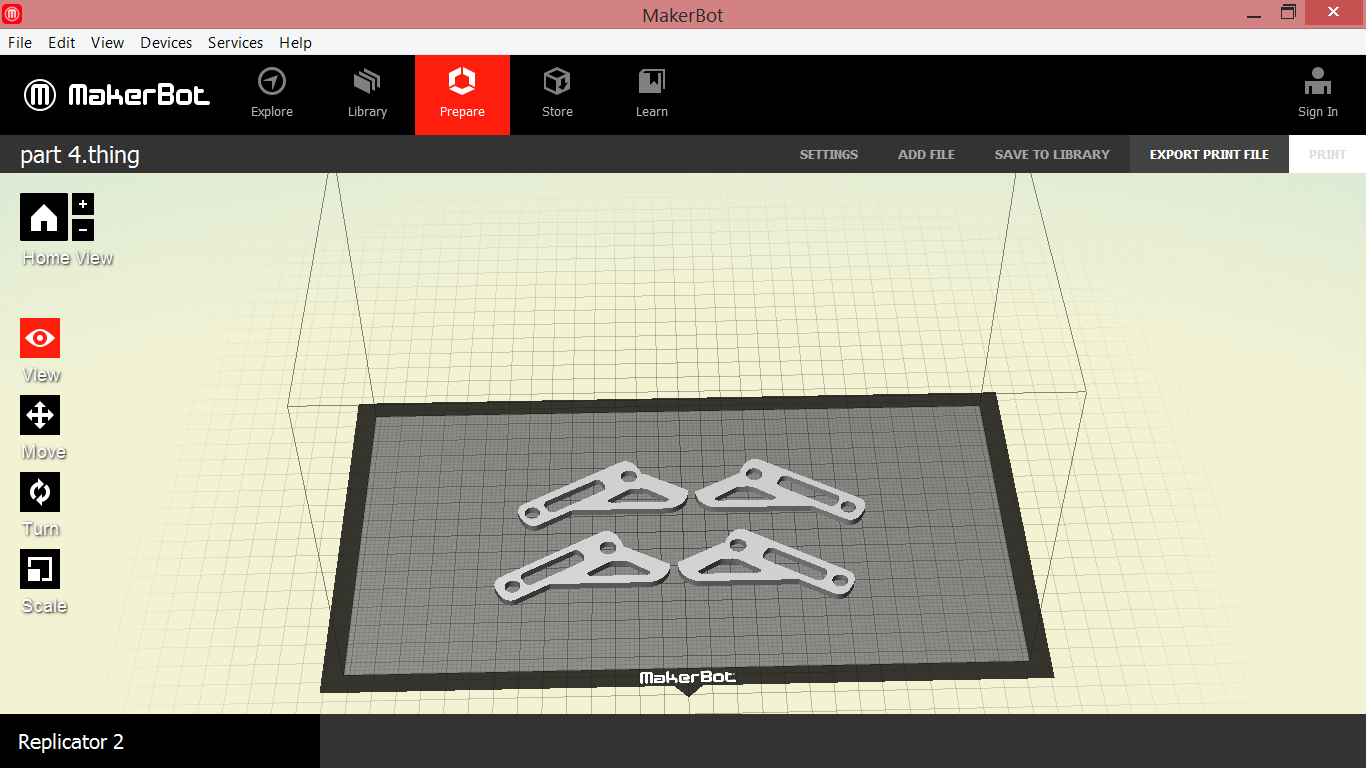
Task: Click the PRINT button
Action: click(1327, 155)
